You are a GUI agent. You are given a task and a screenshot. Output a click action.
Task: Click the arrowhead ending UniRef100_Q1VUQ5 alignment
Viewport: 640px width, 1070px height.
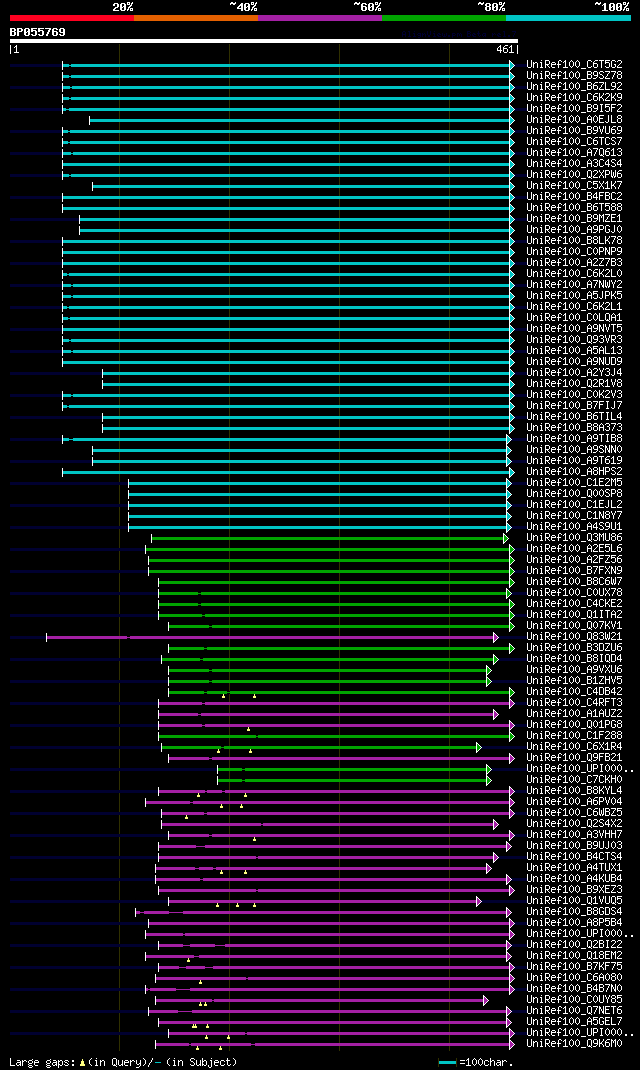pos(478,901)
